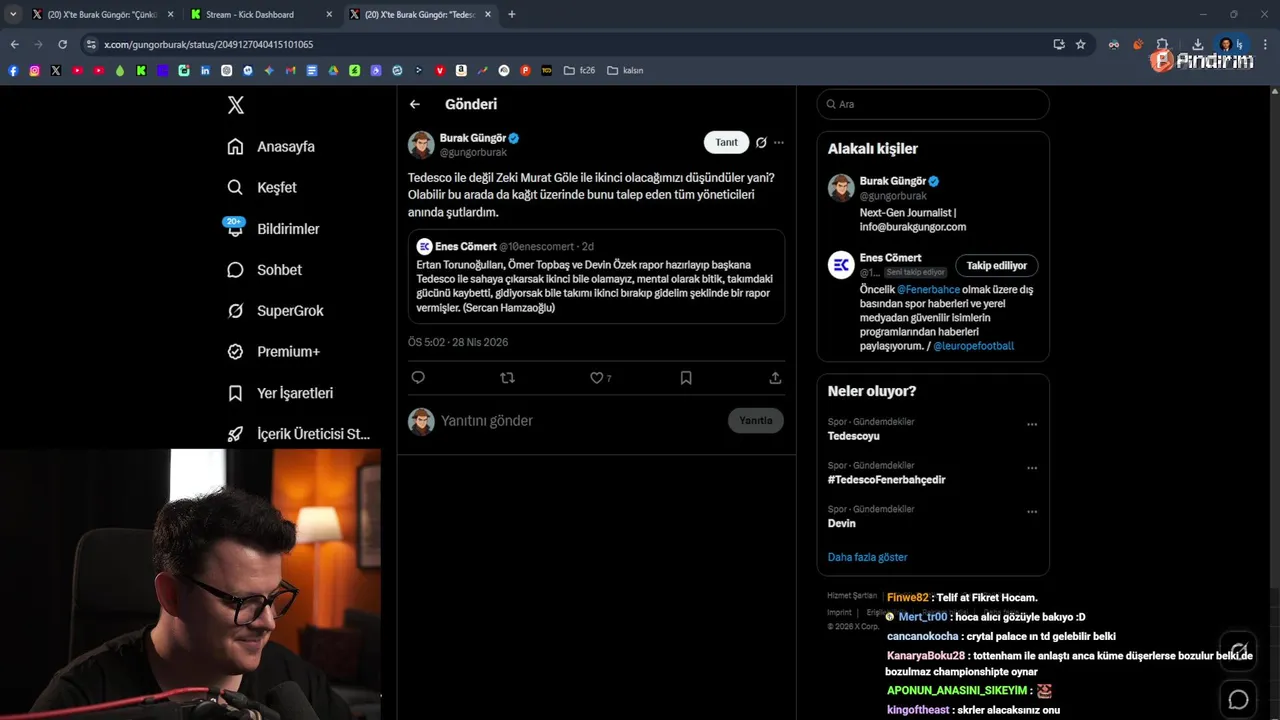Click the share icon under the post
This screenshot has height=720, width=1280.
click(775, 378)
